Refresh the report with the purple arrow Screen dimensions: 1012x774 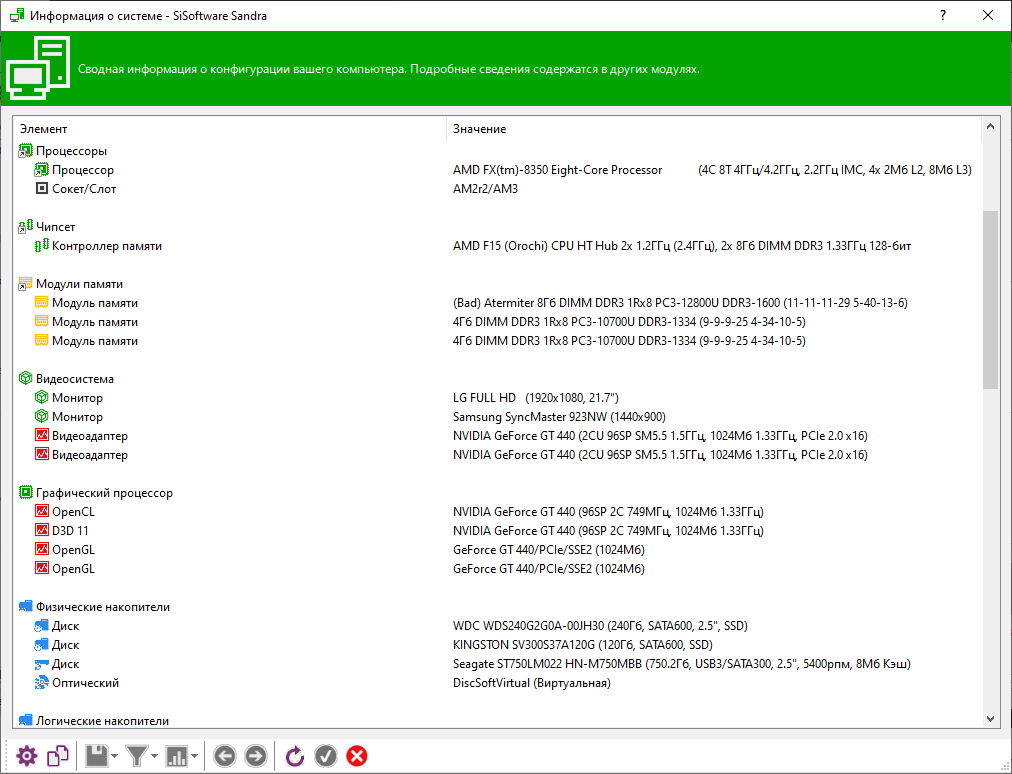pos(294,756)
